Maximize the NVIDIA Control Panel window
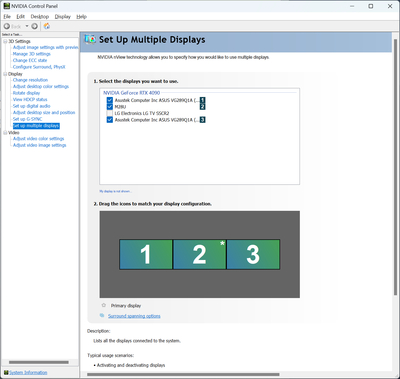 371,6
